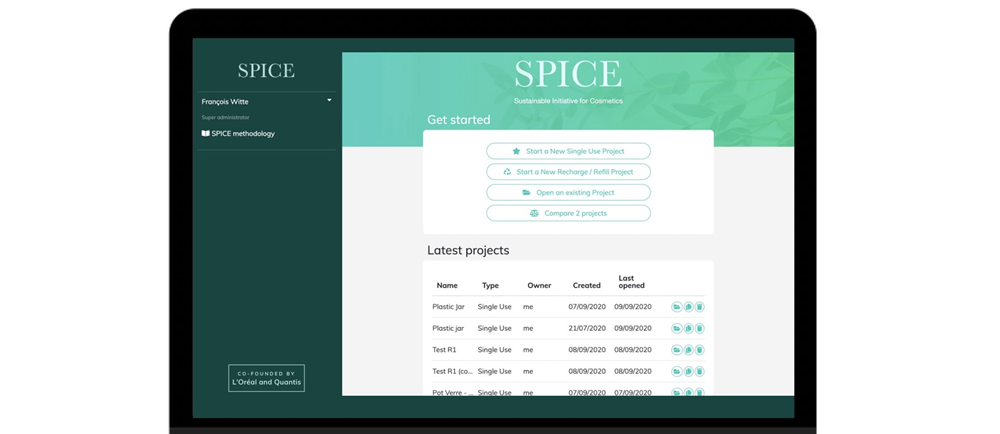Screen dimensions: 1000x434
Task: Click the François Witte user name
Action: click(225, 102)
